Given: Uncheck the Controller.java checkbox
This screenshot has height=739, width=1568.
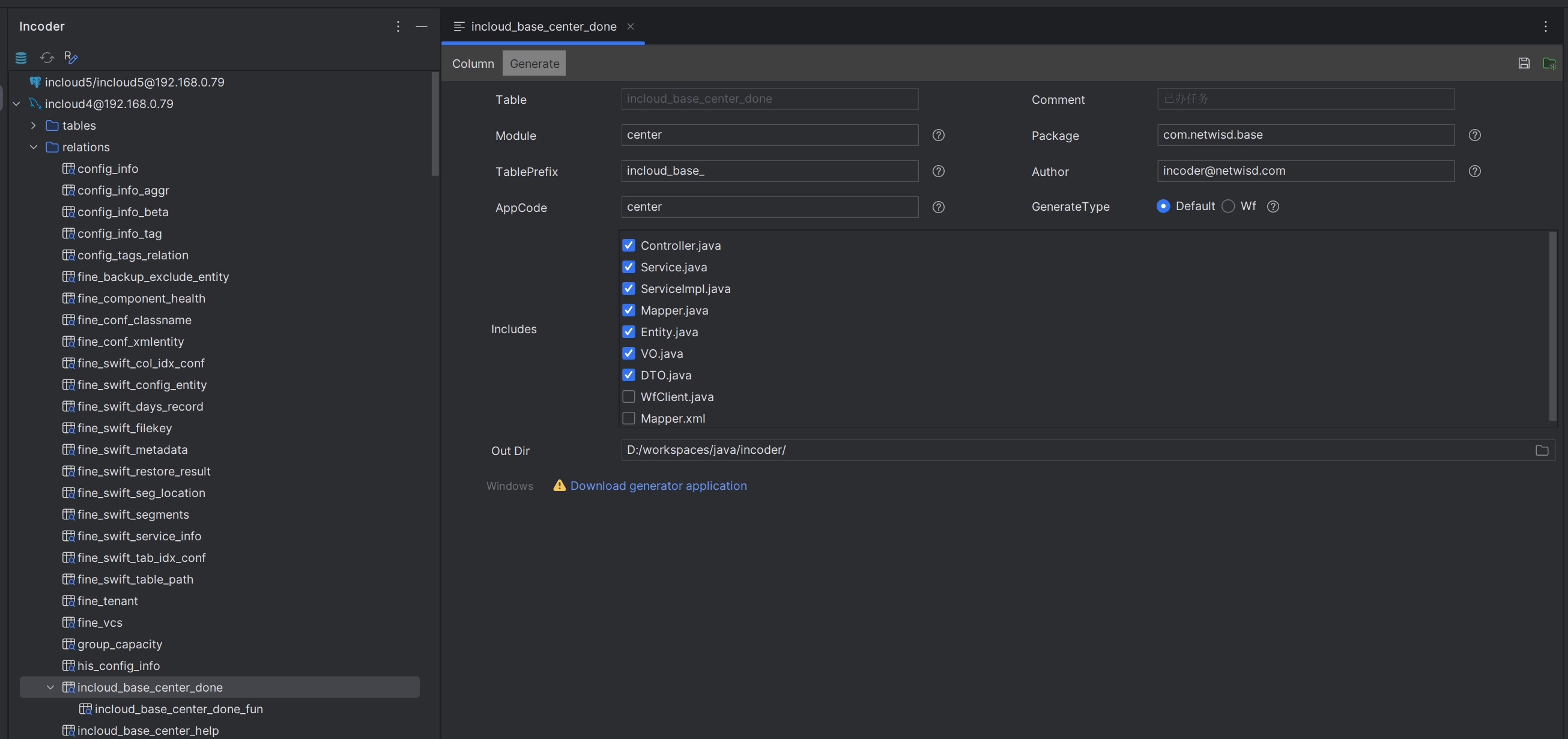Looking at the screenshot, I should (629, 246).
